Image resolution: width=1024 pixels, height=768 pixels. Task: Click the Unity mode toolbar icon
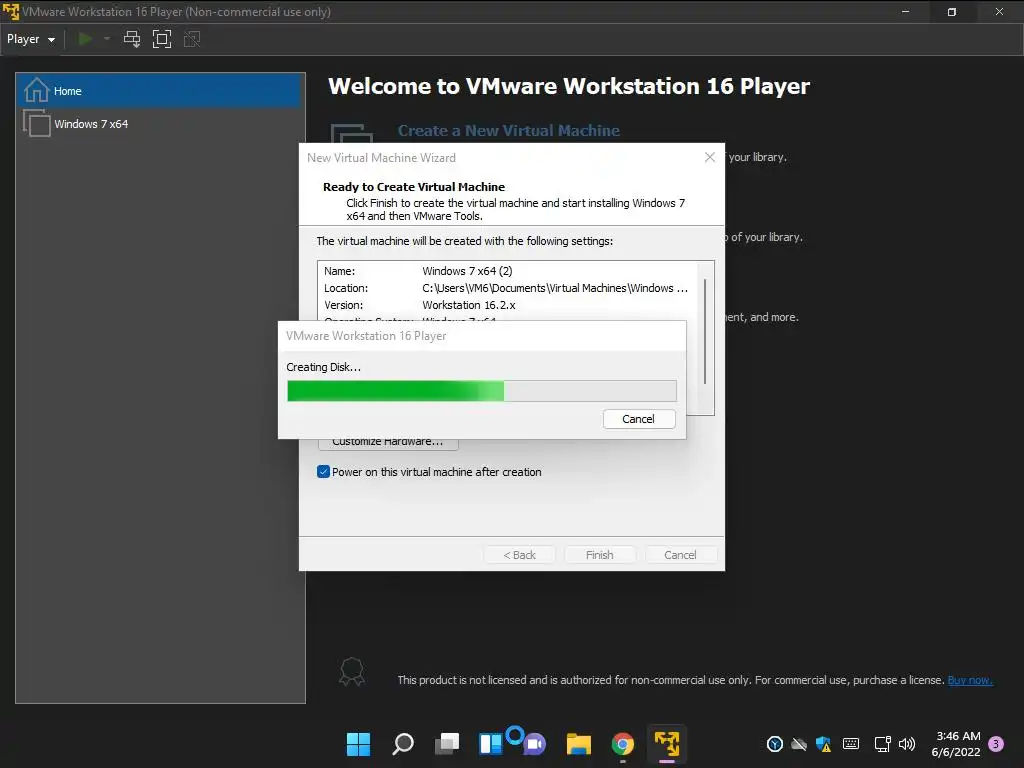click(192, 39)
